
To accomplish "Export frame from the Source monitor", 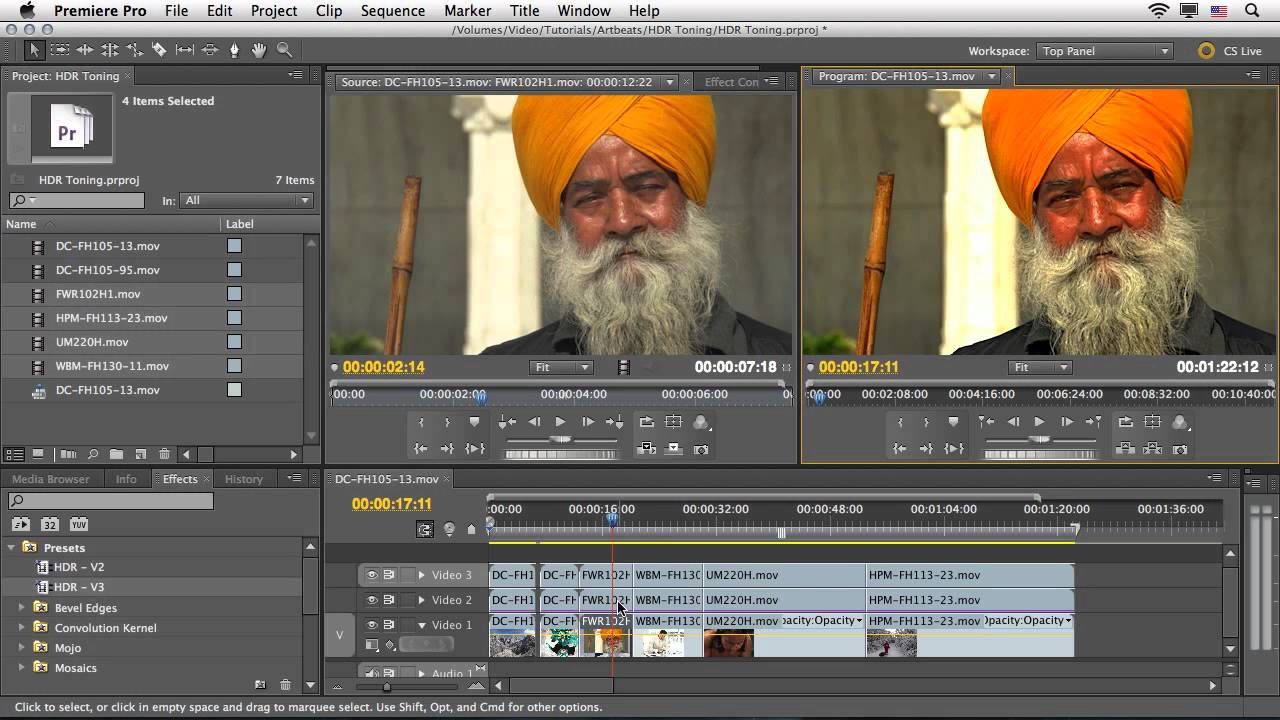I will tap(701, 450).
